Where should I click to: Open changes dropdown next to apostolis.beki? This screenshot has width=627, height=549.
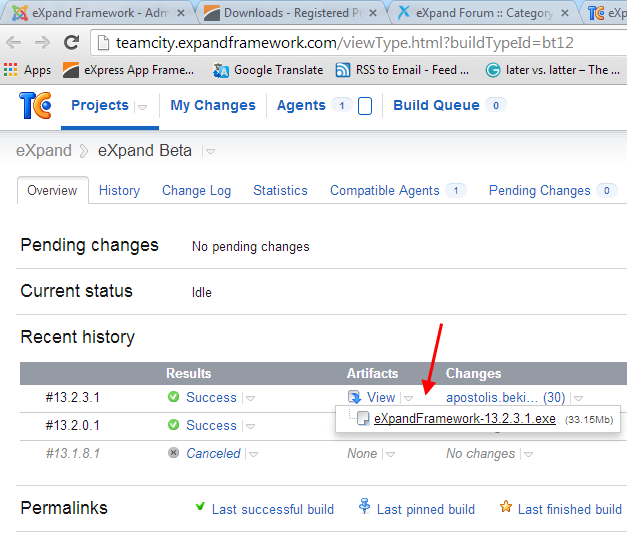[x=578, y=398]
